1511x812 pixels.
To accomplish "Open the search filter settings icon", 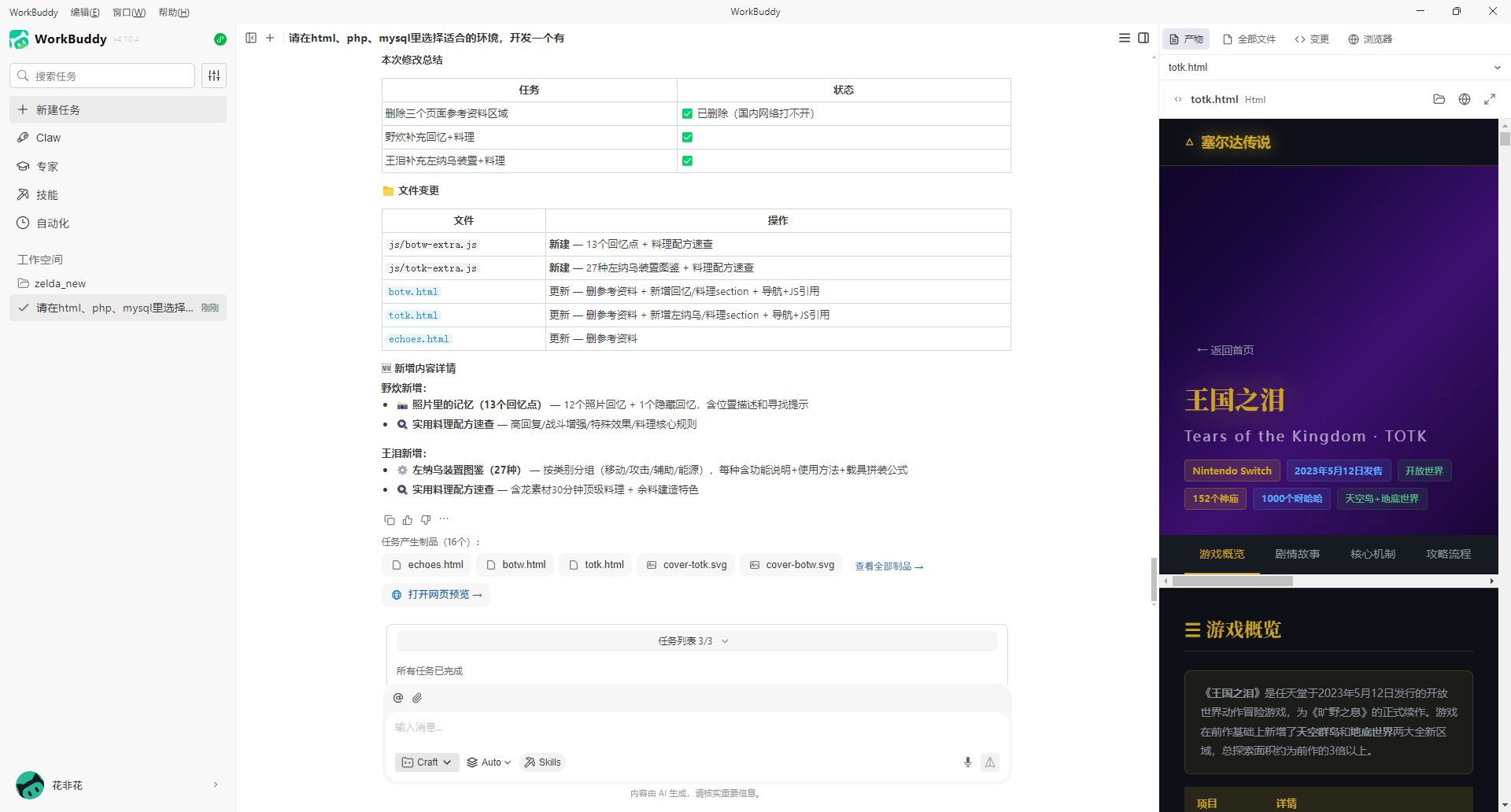I will click(214, 76).
